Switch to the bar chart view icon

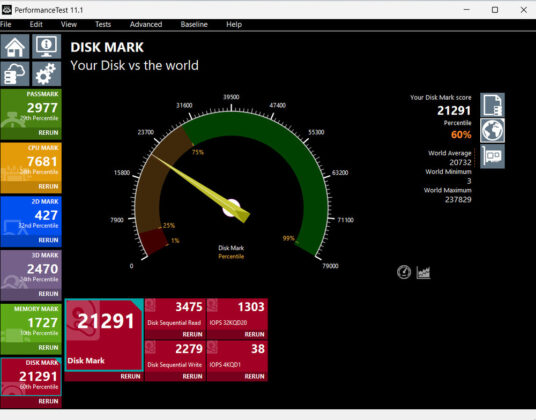pyautogui.click(x=423, y=272)
